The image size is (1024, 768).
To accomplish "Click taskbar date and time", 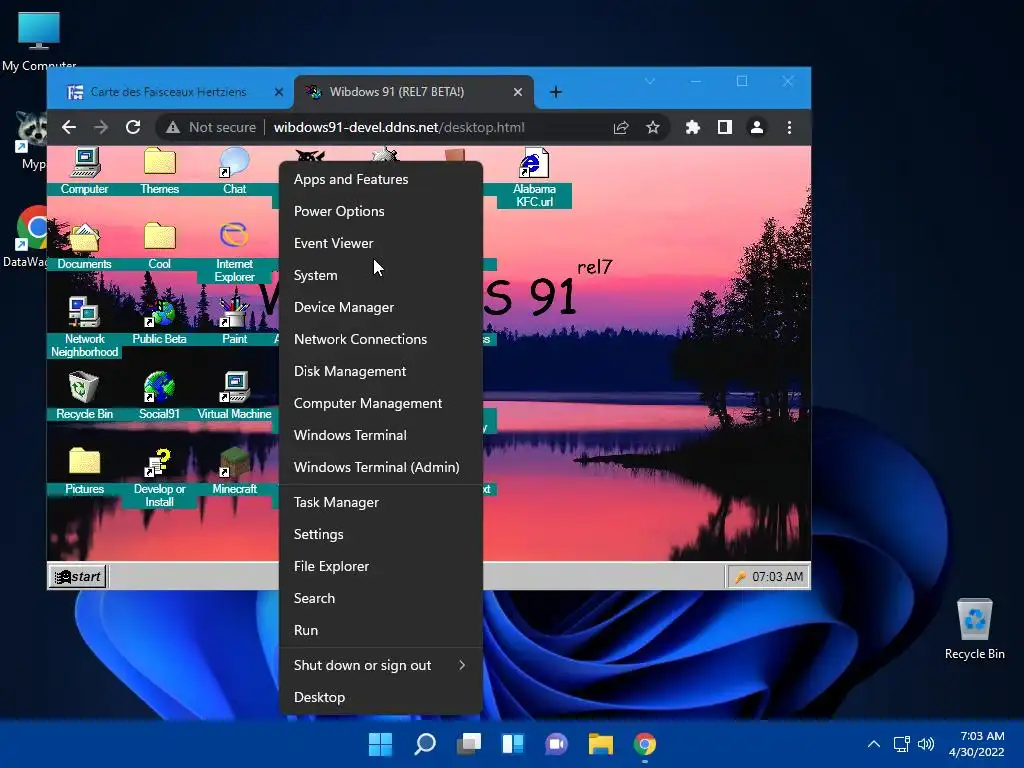I will [976, 744].
